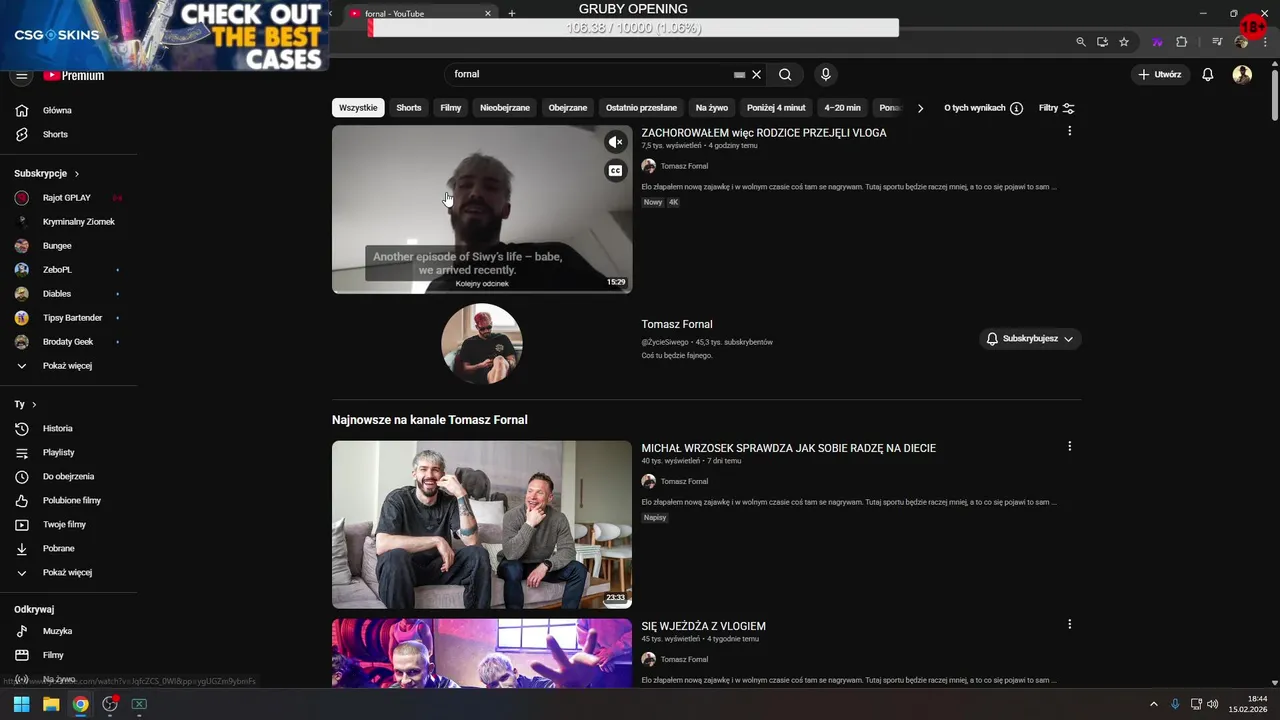Open the Tomasz Fornal channel name link
Viewport: 1280px width, 720px height.
[677, 324]
